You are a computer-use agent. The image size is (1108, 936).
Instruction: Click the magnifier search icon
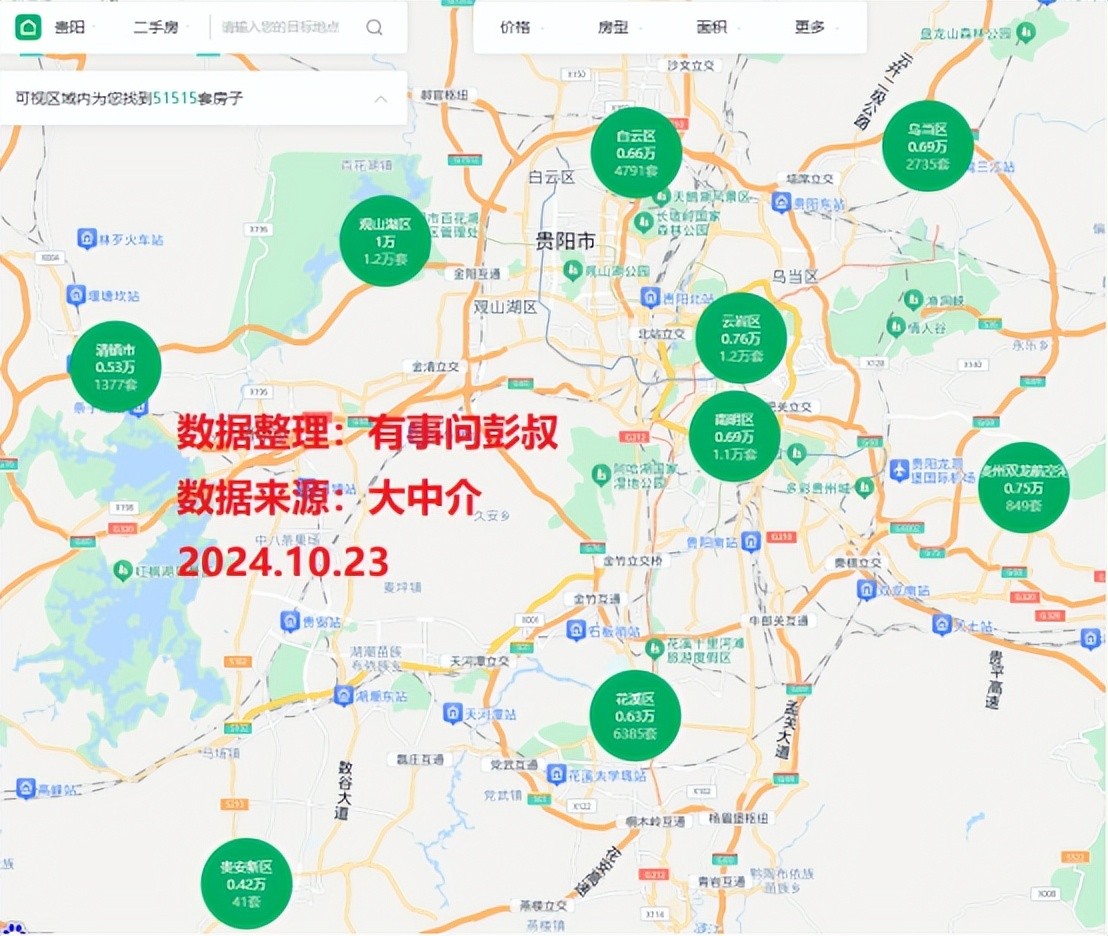(x=374, y=27)
